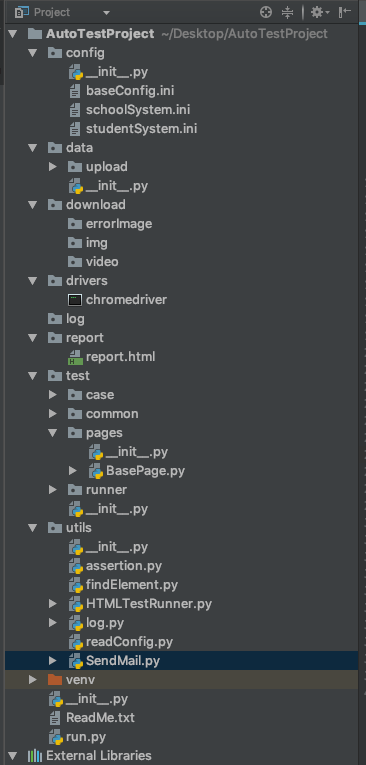Click the scroll-from-source target icon
Image resolution: width=366 pixels, height=765 pixels.
266,12
